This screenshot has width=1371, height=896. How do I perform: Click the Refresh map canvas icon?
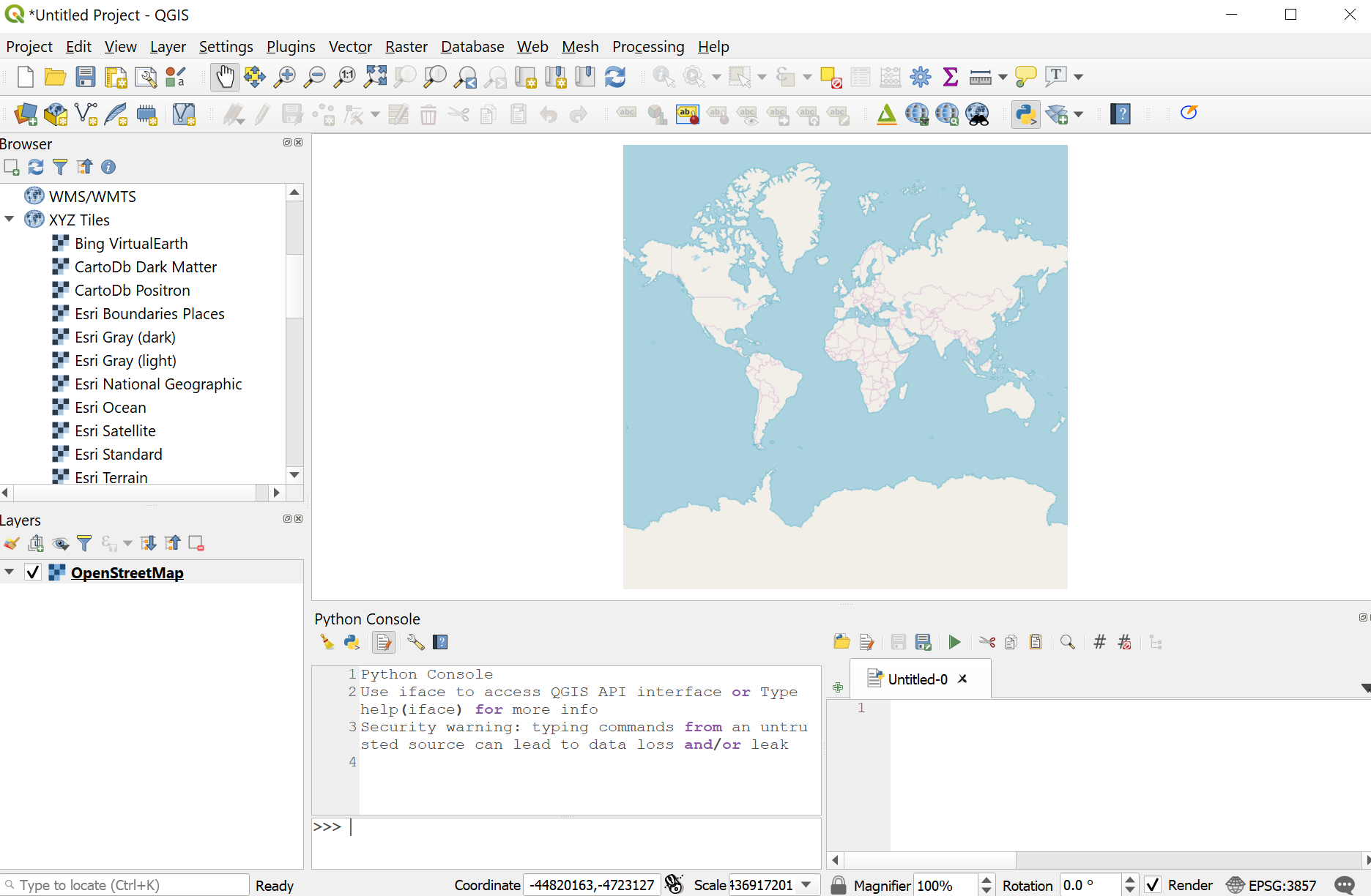click(x=615, y=77)
